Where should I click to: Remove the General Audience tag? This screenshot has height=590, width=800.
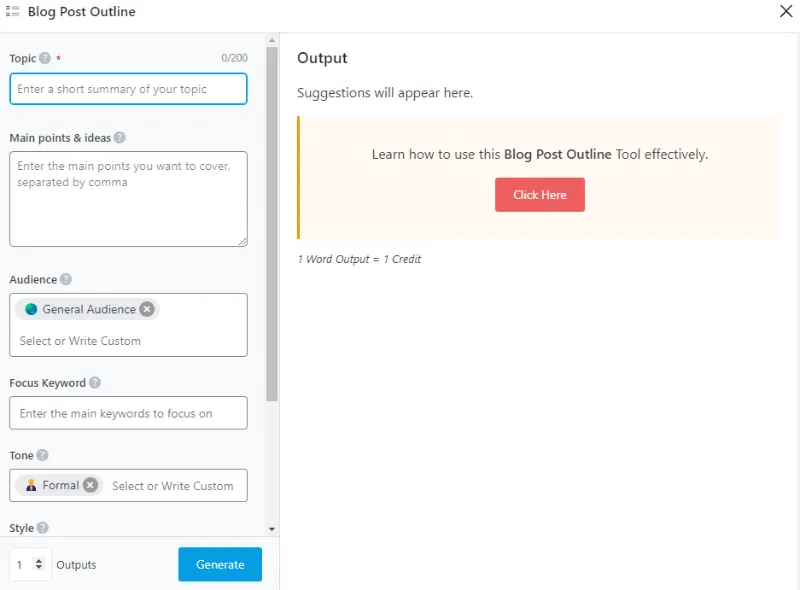[147, 310]
